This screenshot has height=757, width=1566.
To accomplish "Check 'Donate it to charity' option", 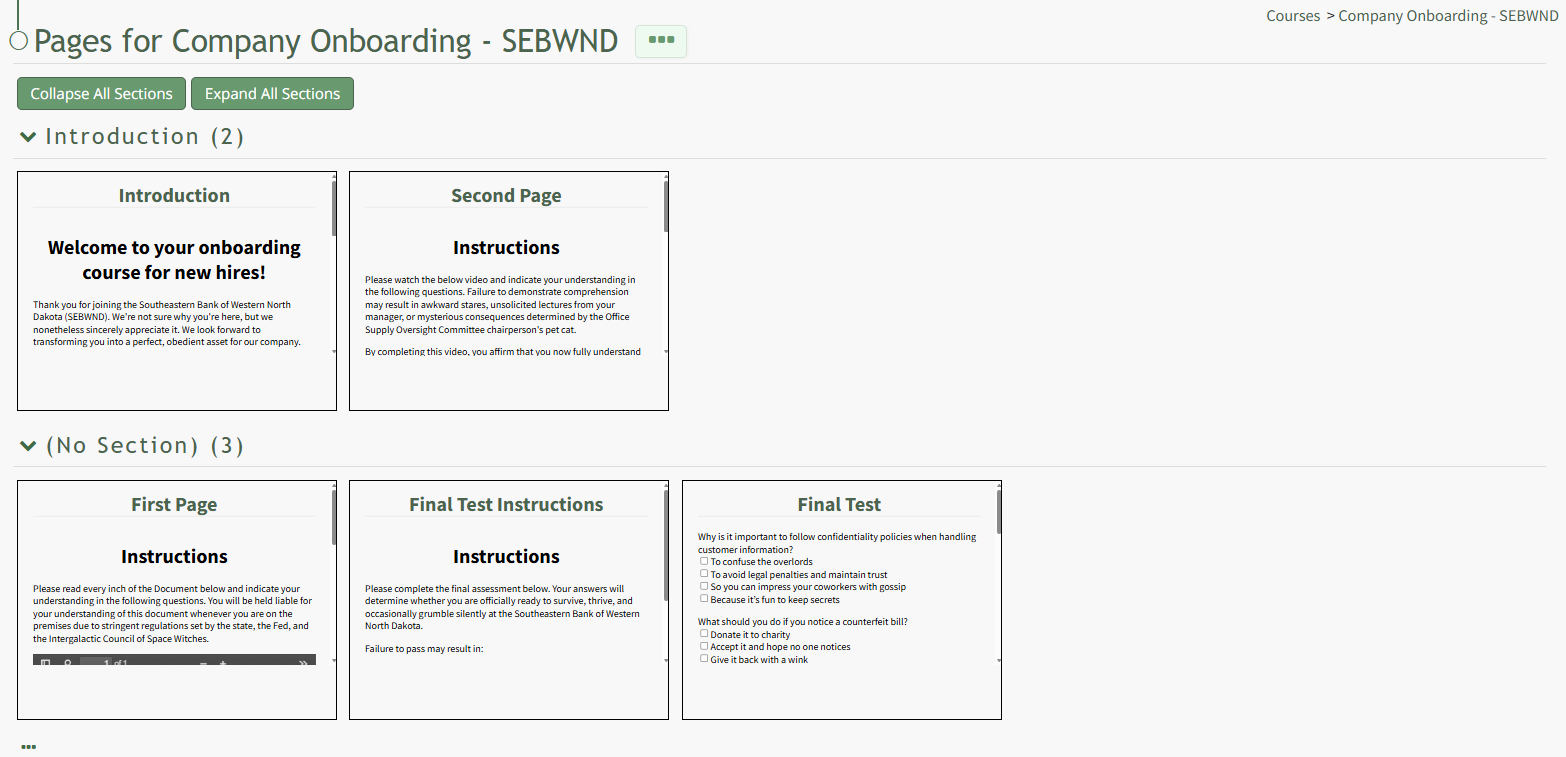I will tap(704, 633).
